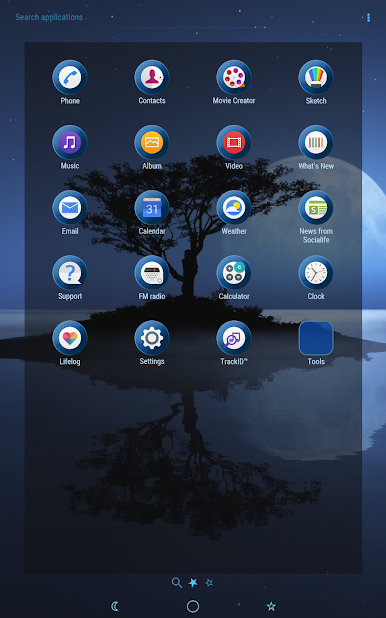Tap the circle home button
Viewport: 386px width, 618px height.
click(193, 606)
